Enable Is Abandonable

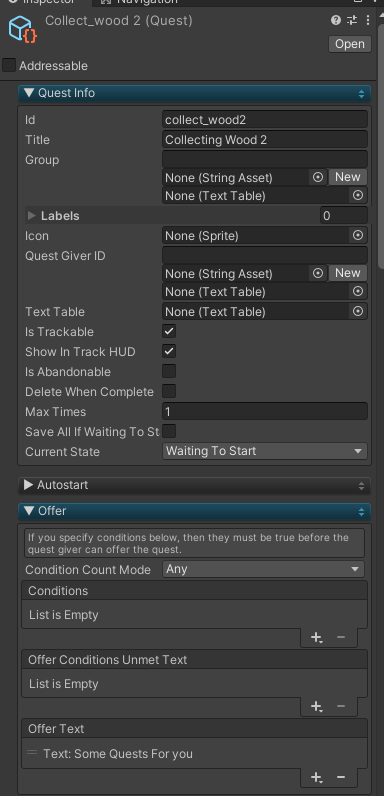169,371
